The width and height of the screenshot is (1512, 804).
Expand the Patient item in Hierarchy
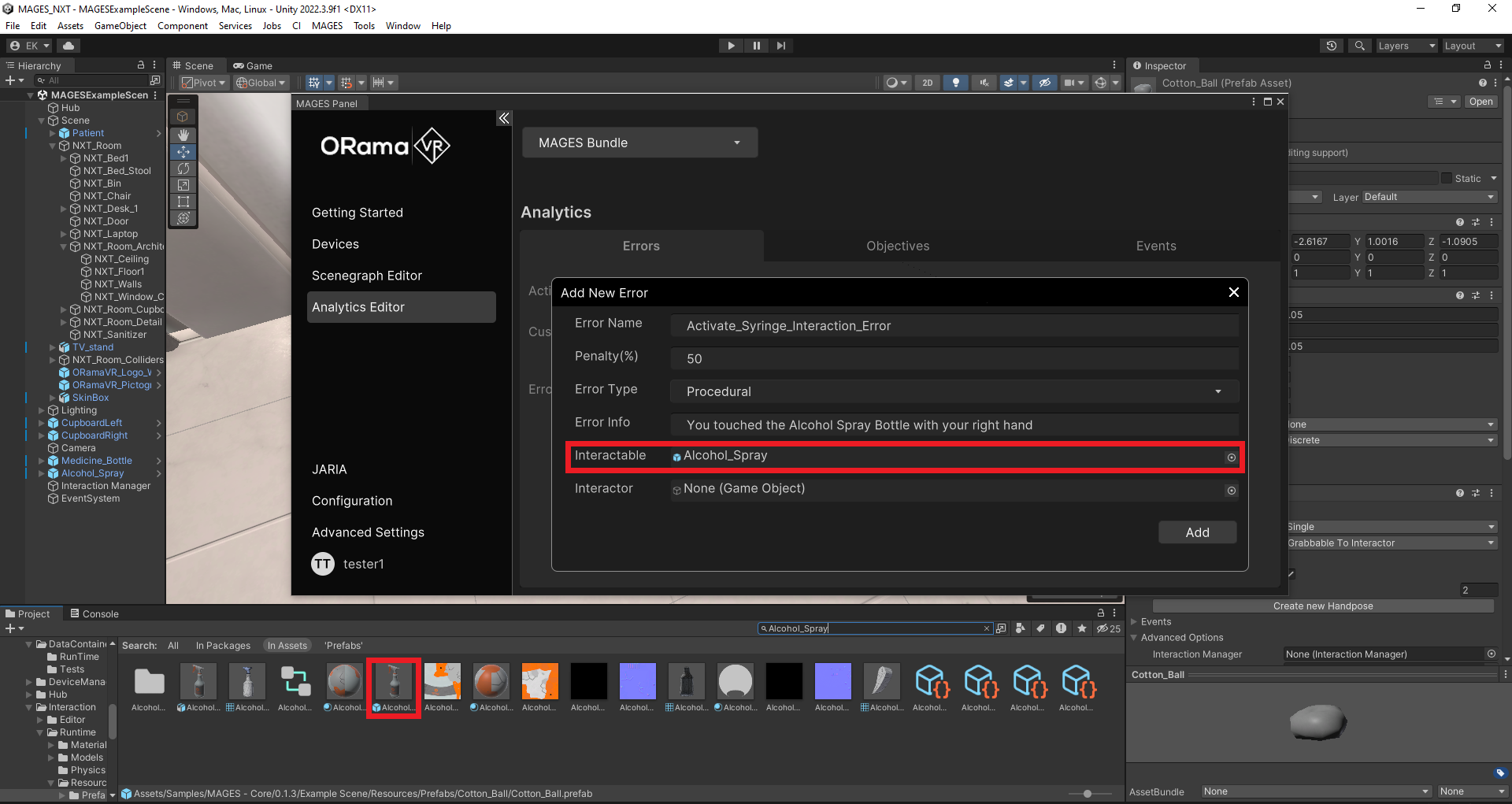(x=53, y=133)
